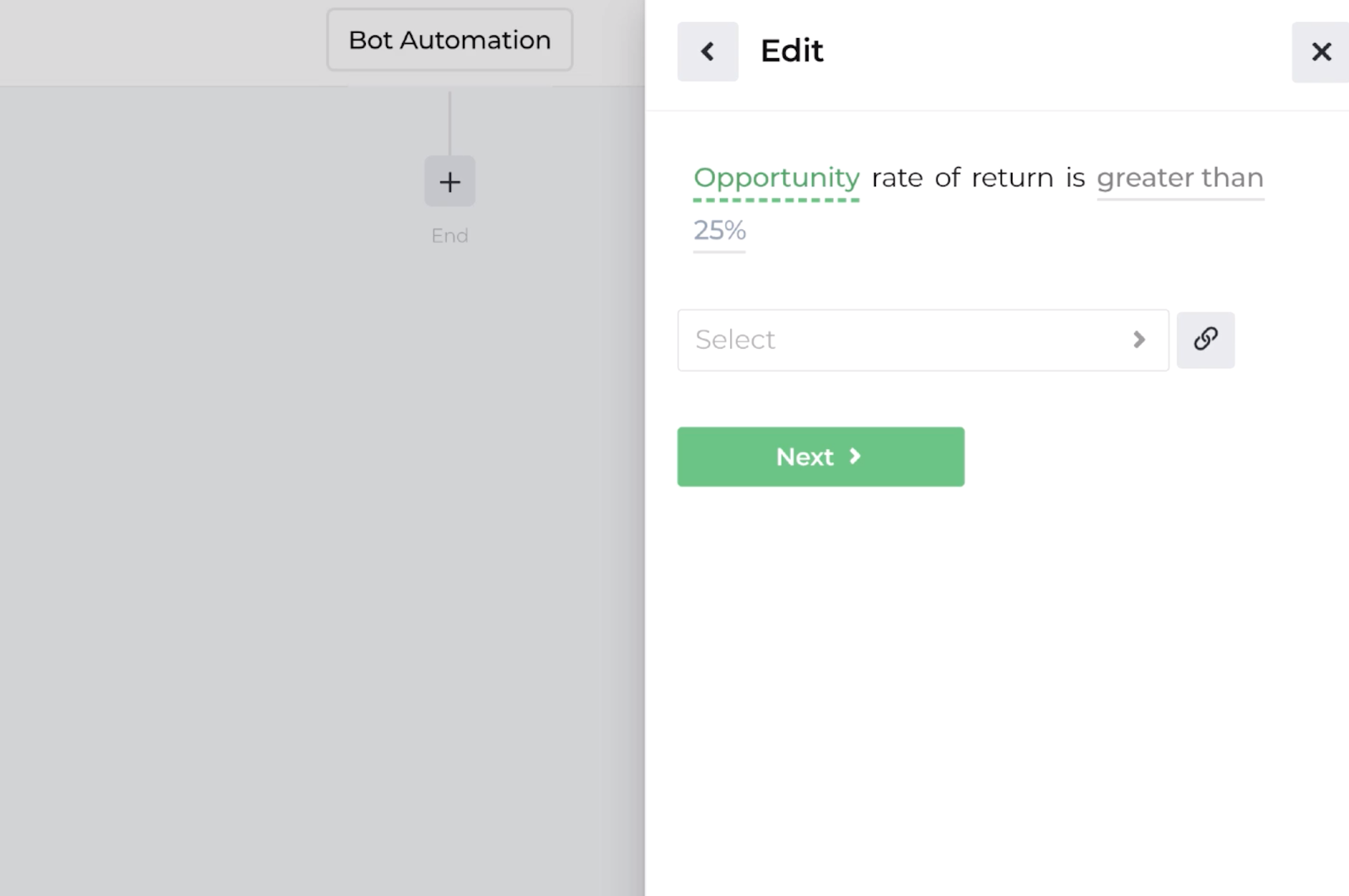This screenshot has width=1349, height=896.
Task: Go back using the arrow beside Edit
Action: click(x=707, y=51)
